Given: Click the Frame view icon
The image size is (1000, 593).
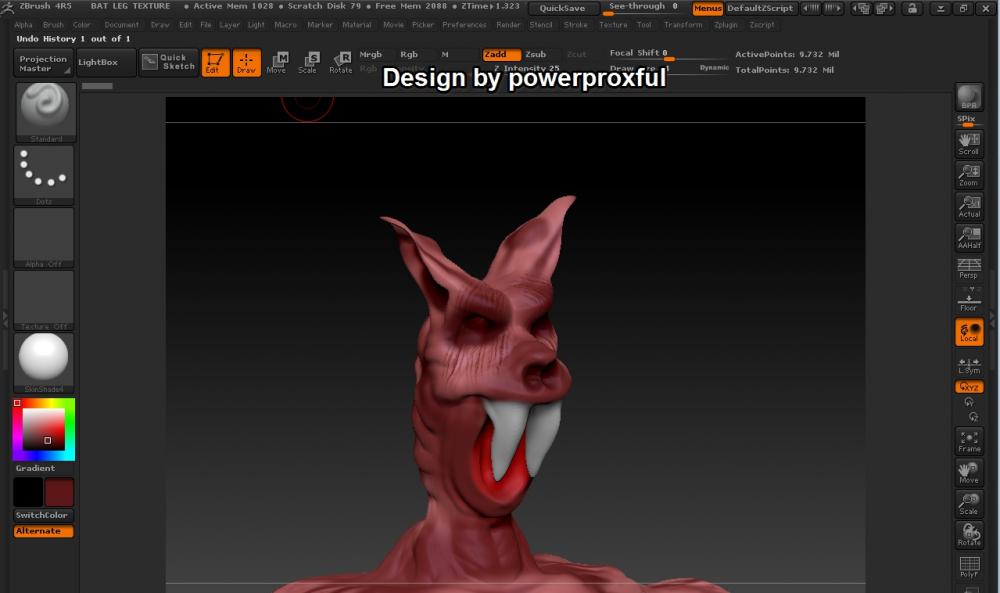Looking at the screenshot, I should click(969, 441).
